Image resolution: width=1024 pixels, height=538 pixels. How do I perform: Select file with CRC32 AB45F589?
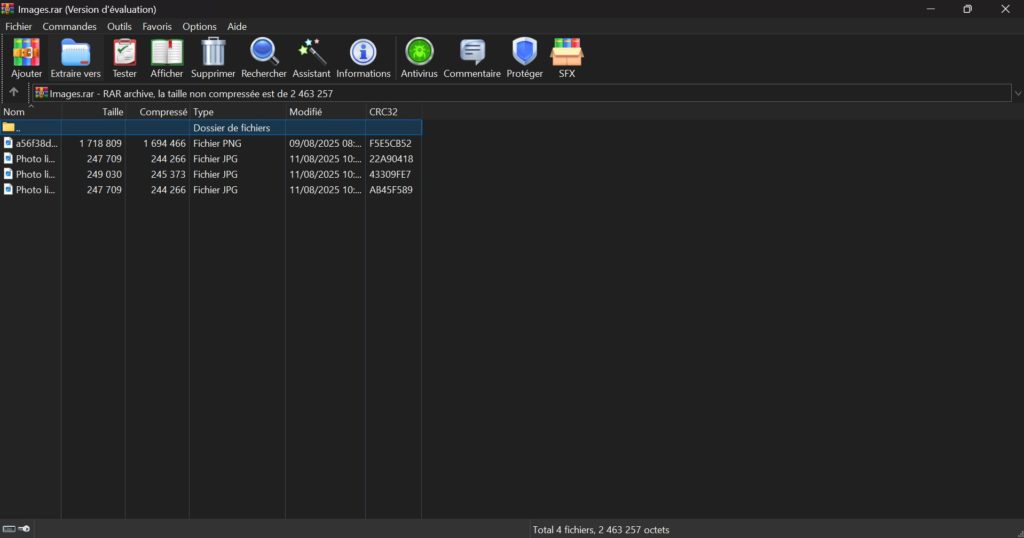tap(211, 190)
